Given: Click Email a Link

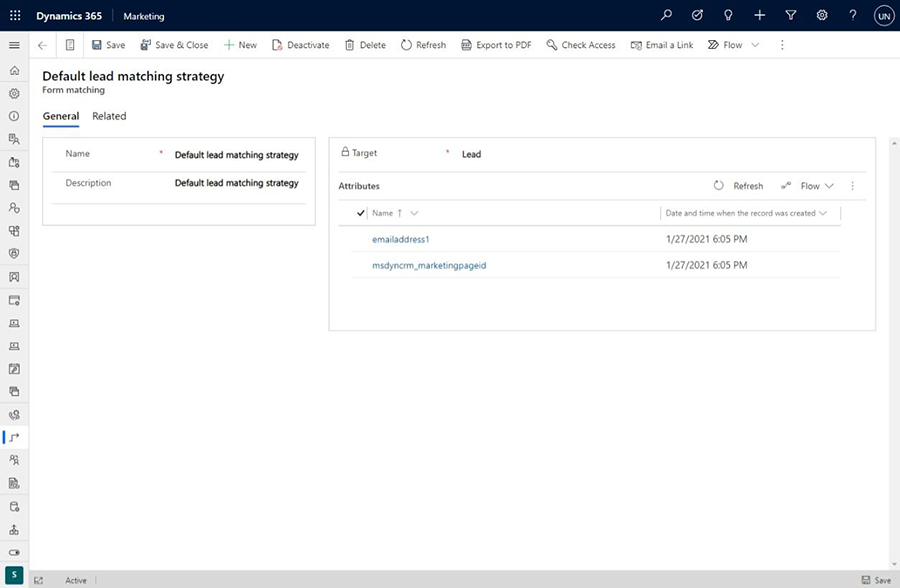Looking at the screenshot, I should click(x=662, y=45).
